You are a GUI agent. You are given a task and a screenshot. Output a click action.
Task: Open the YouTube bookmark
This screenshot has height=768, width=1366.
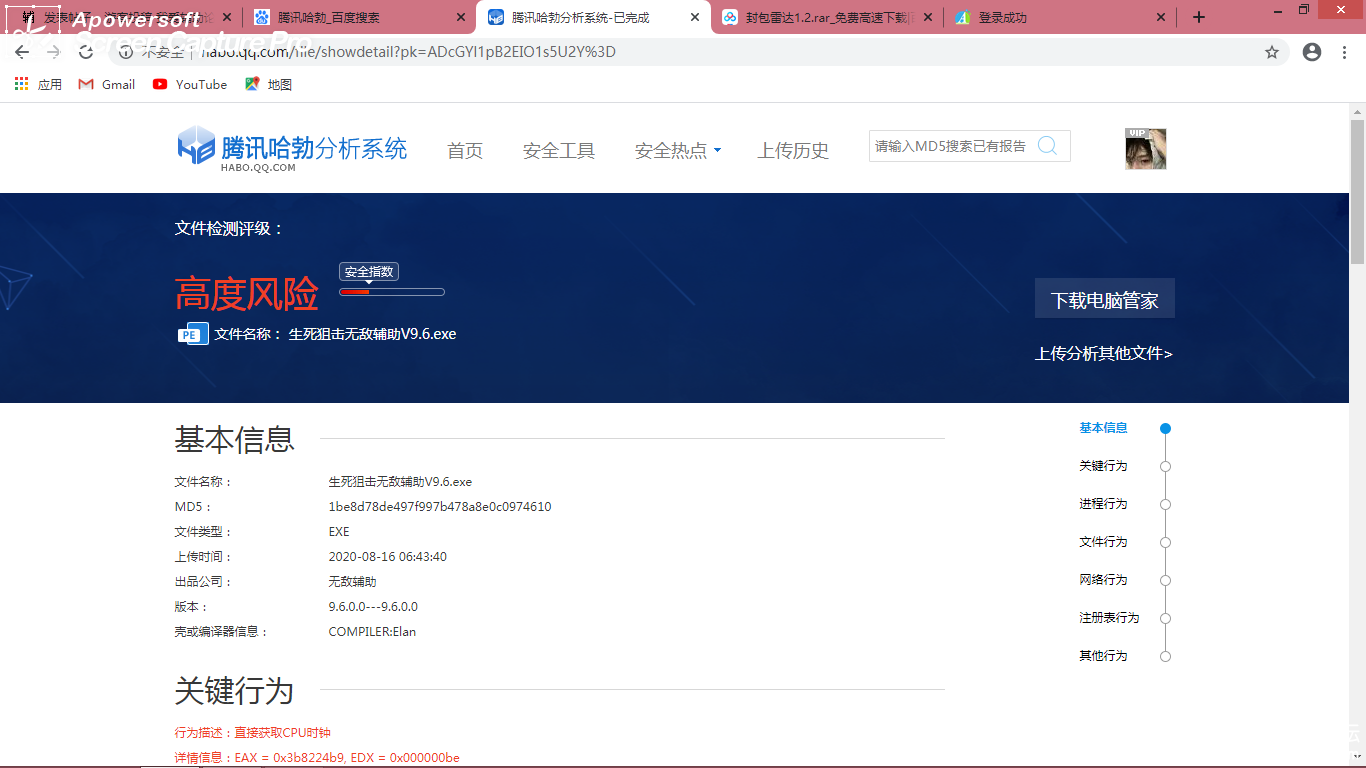(190, 85)
